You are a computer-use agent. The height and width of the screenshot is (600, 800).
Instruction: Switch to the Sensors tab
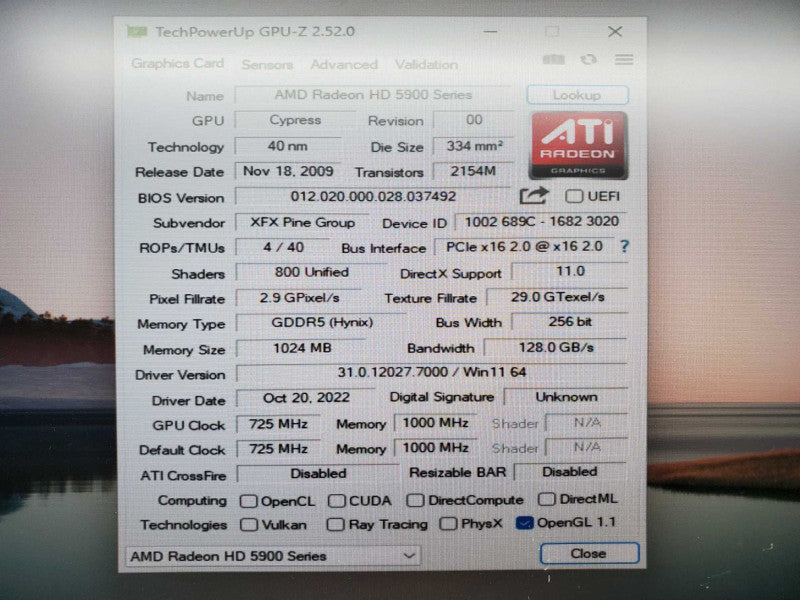click(267, 65)
